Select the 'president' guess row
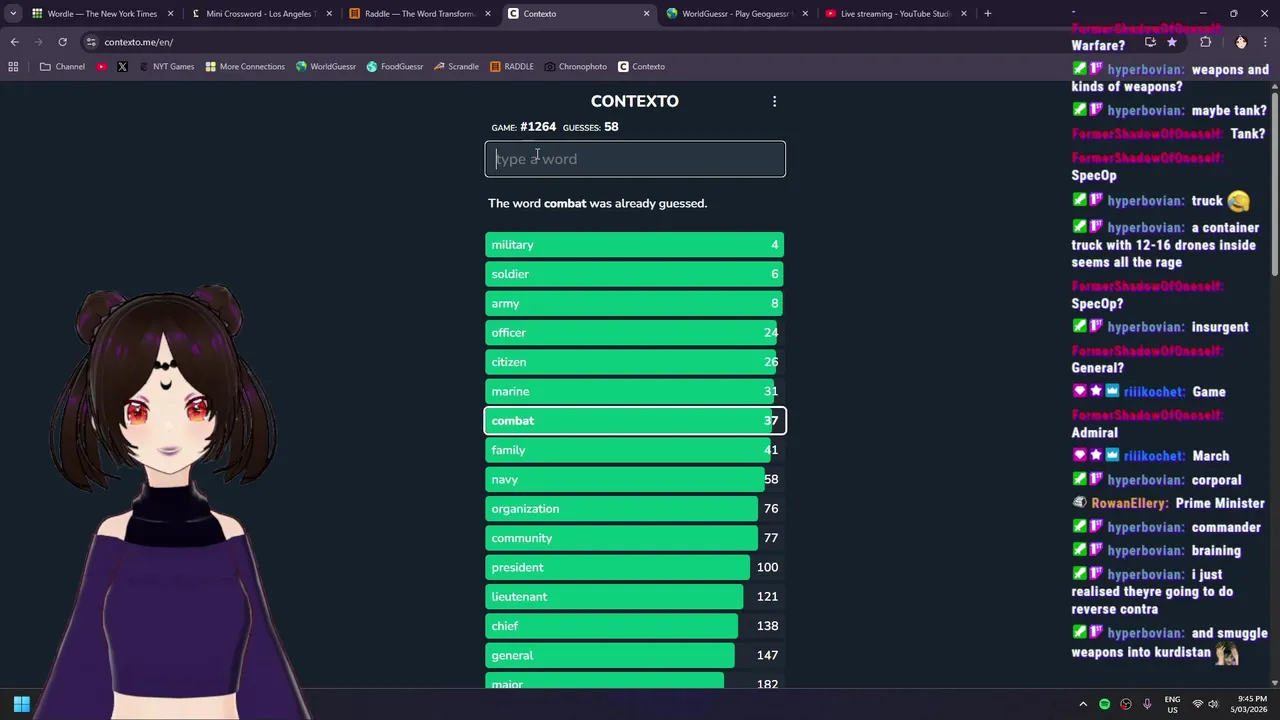The height and width of the screenshot is (720, 1280). [635, 567]
